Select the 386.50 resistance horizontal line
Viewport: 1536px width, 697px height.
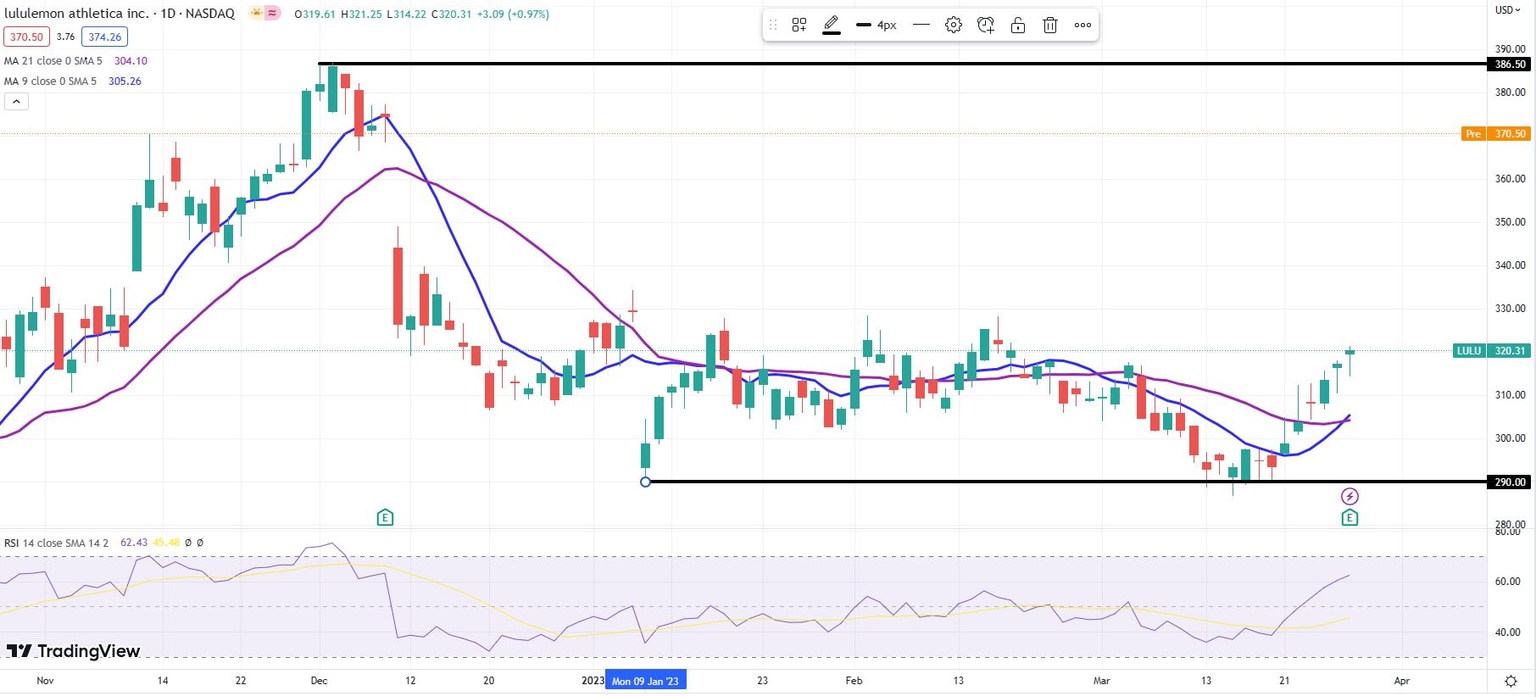[900, 64]
